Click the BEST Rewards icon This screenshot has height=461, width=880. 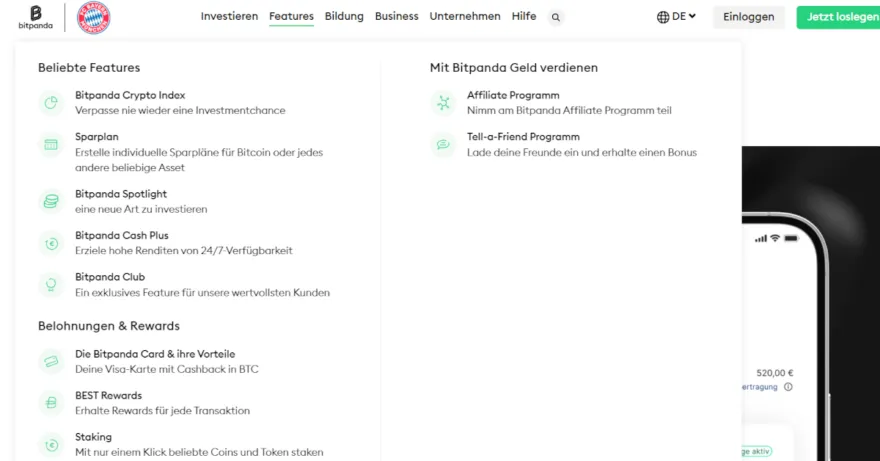(51, 403)
